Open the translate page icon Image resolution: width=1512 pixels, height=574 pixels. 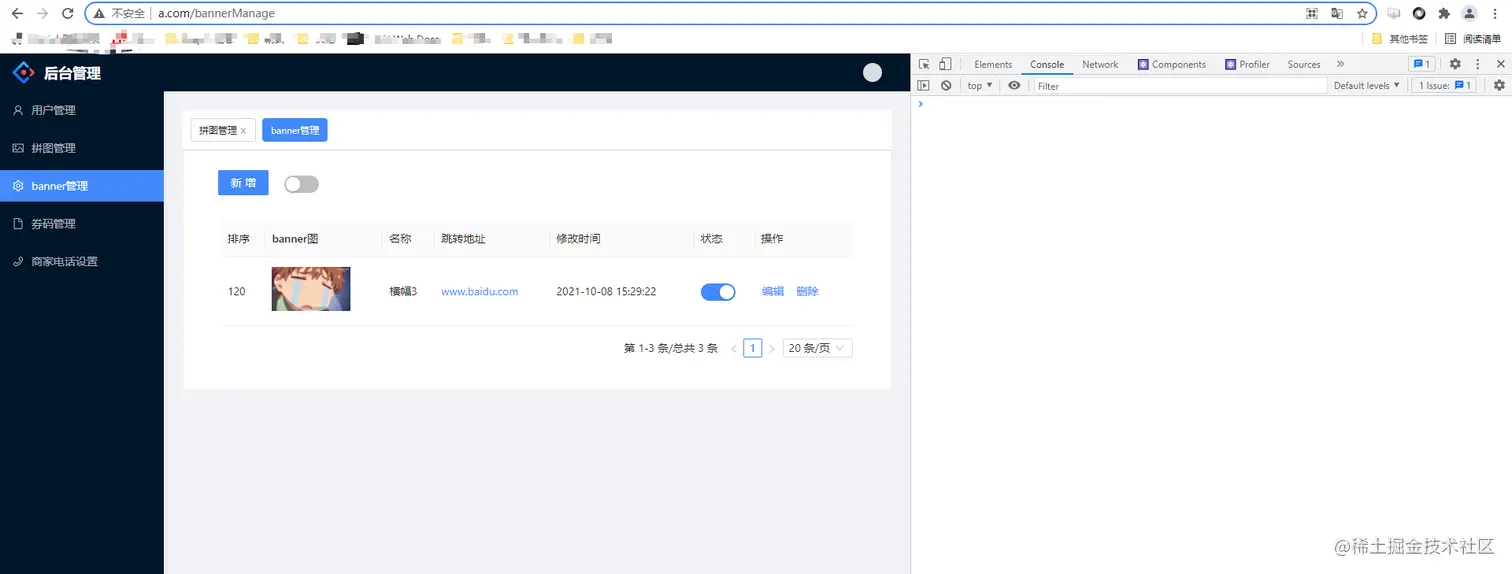pyautogui.click(x=1337, y=14)
